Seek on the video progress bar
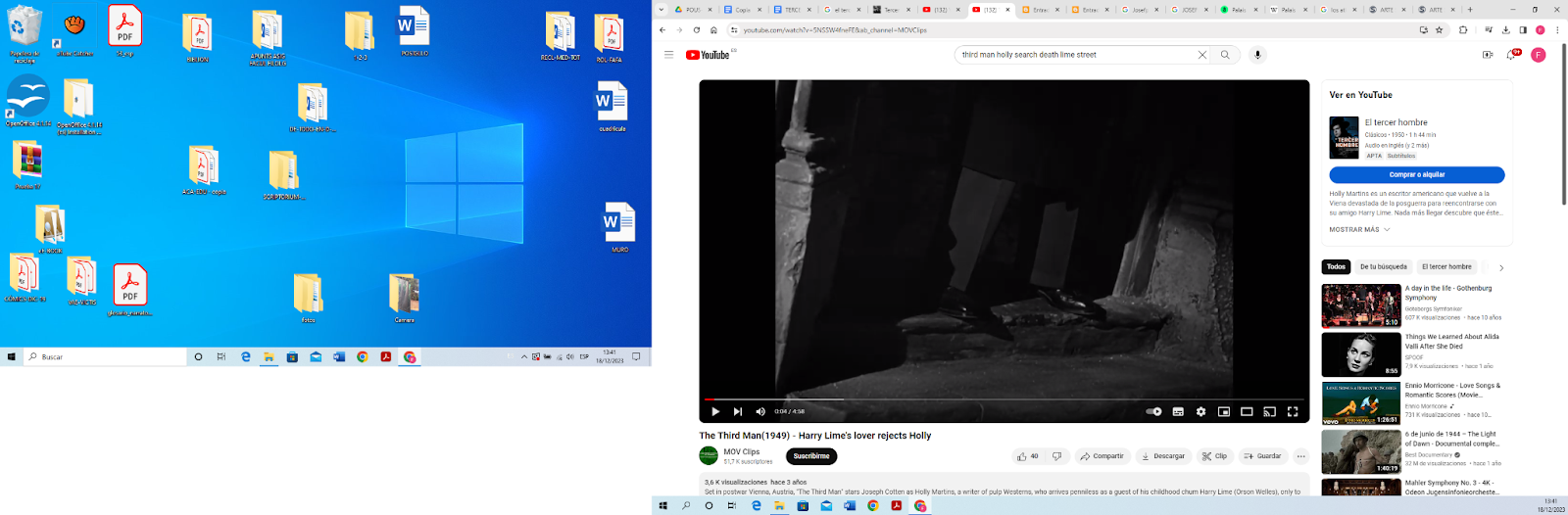This screenshot has width=1568, height=515. 1004,399
